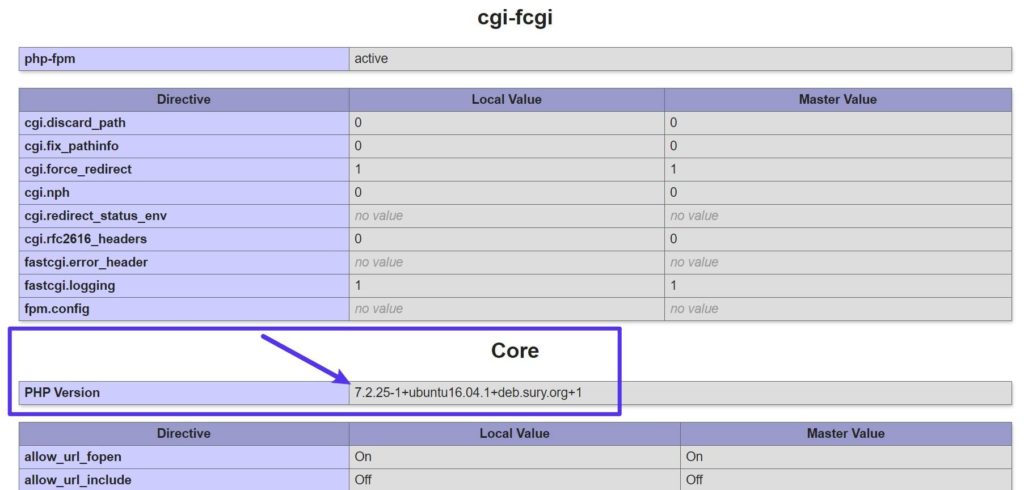Screen dimensions: 1024x490
Task: Select the cgi.discard_path directive
Action: (75, 123)
